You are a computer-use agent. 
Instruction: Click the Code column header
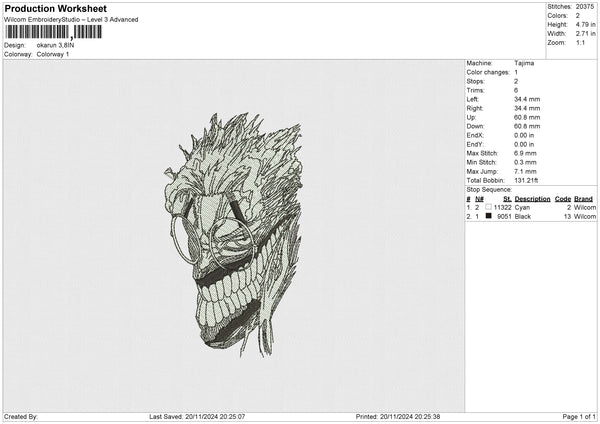tap(563, 199)
